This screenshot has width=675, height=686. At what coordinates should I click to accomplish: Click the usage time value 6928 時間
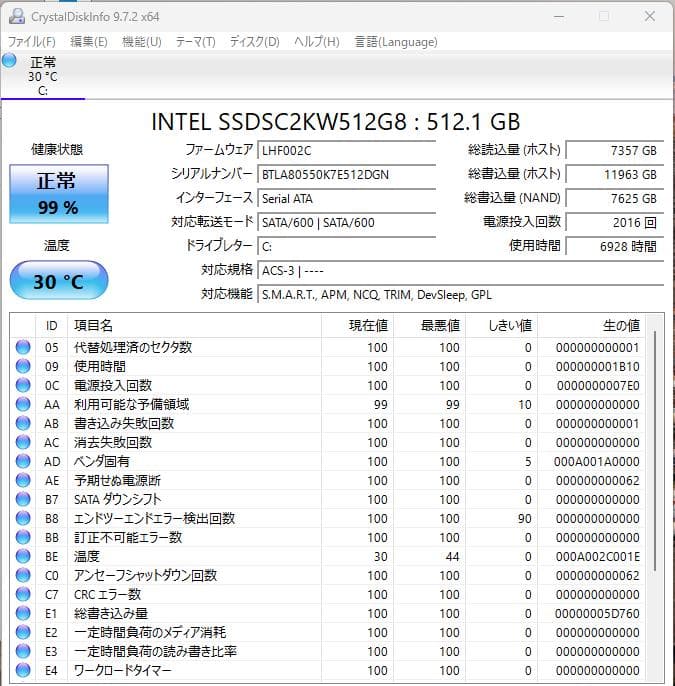(615, 246)
